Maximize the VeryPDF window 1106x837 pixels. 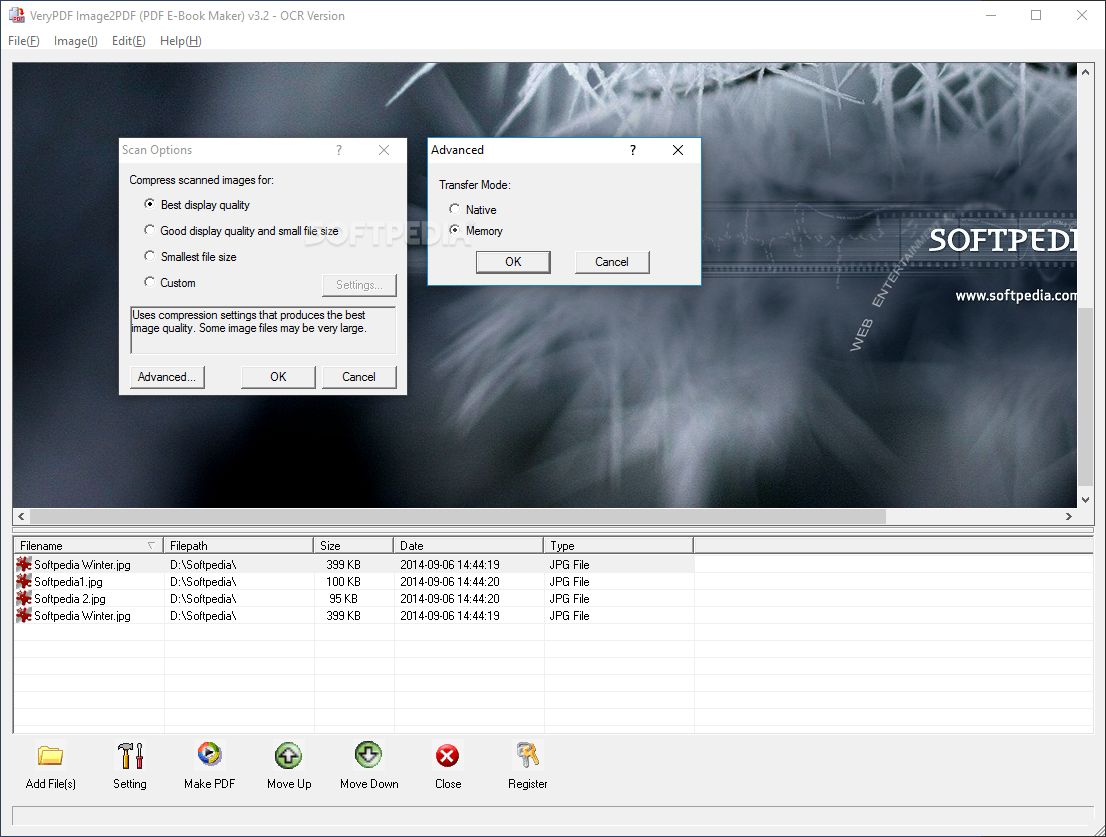[1035, 15]
